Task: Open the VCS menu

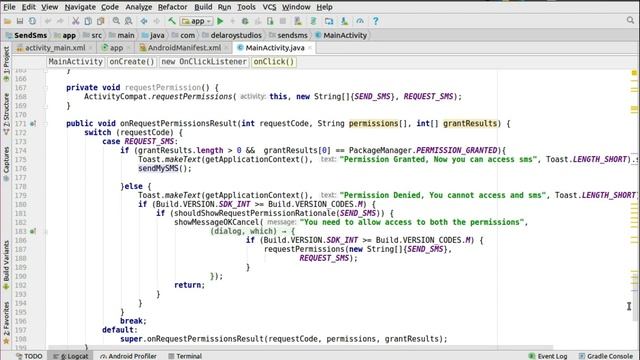Action: coord(269,7)
